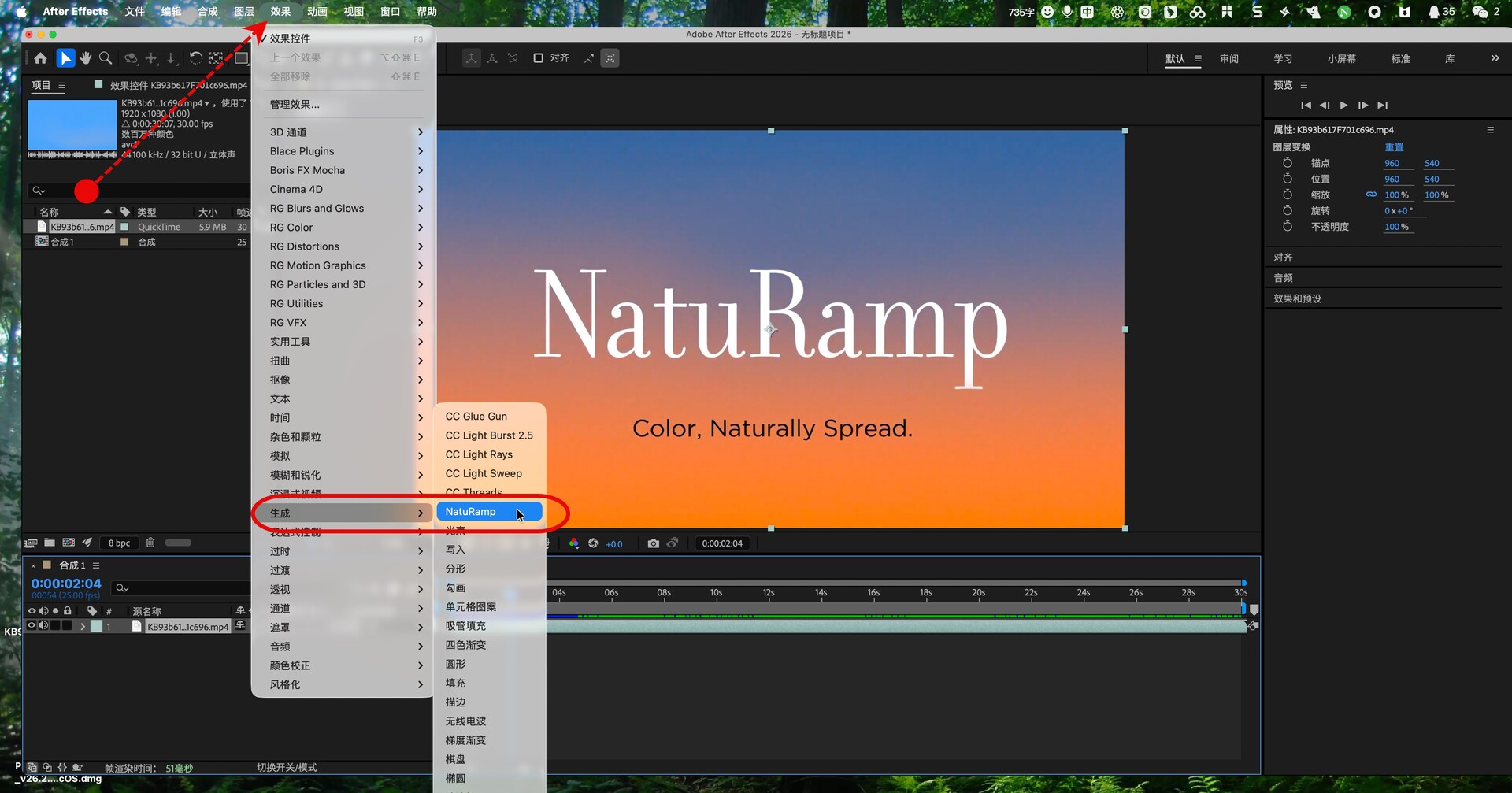Toggle video visibility eye for KB93b61 layer
The height and width of the screenshot is (793, 1512).
pos(31,626)
